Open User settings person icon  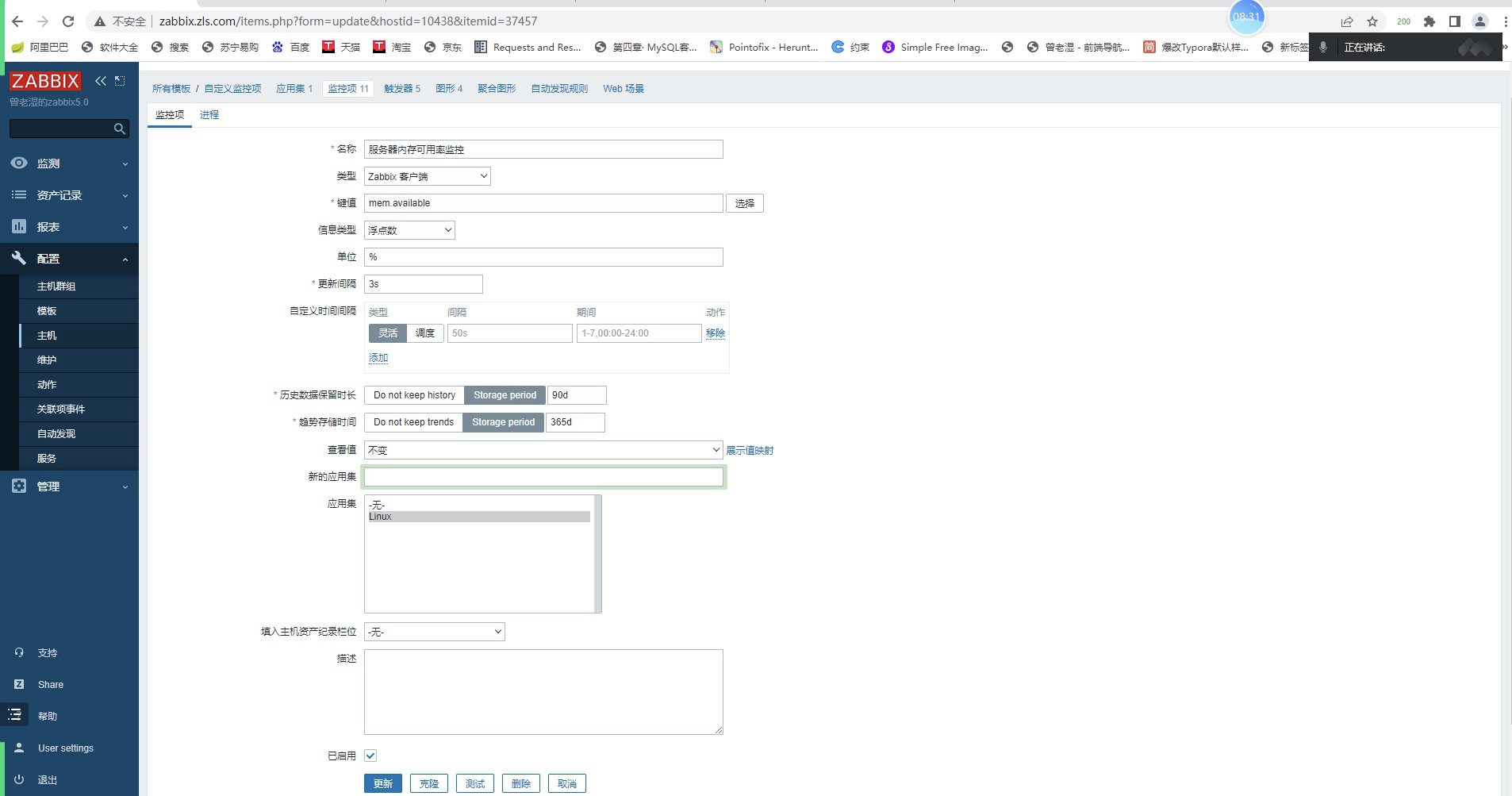point(19,748)
